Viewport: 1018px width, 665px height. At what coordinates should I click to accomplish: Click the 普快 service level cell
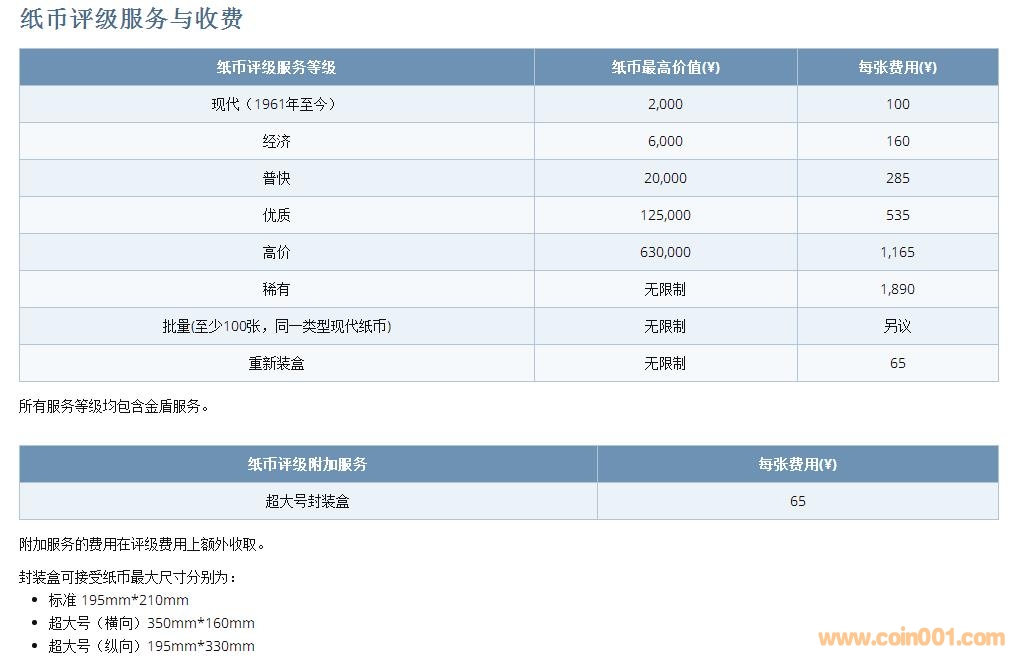point(276,178)
